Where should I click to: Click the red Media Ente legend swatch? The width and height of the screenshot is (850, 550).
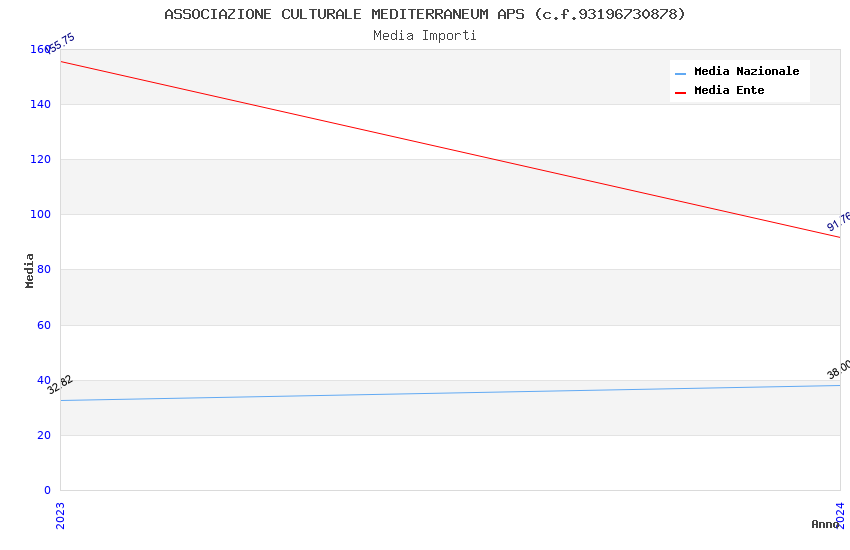(x=680, y=93)
